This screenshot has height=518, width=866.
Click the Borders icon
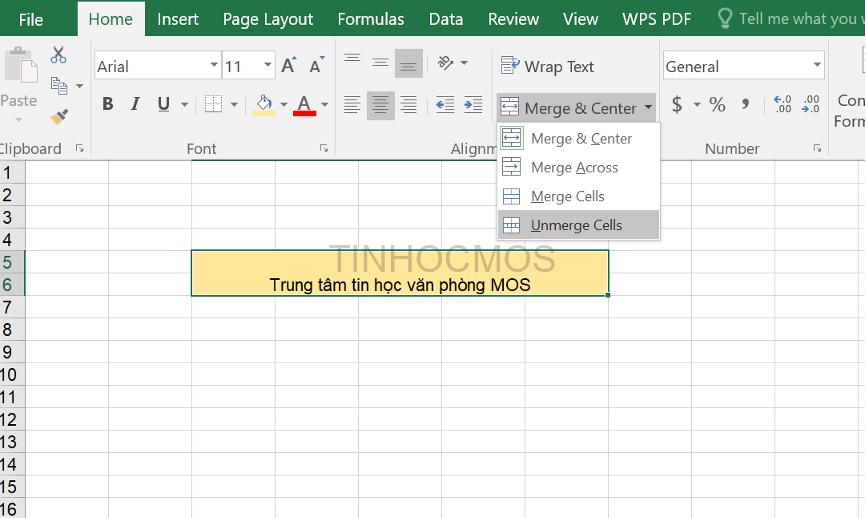click(x=213, y=104)
